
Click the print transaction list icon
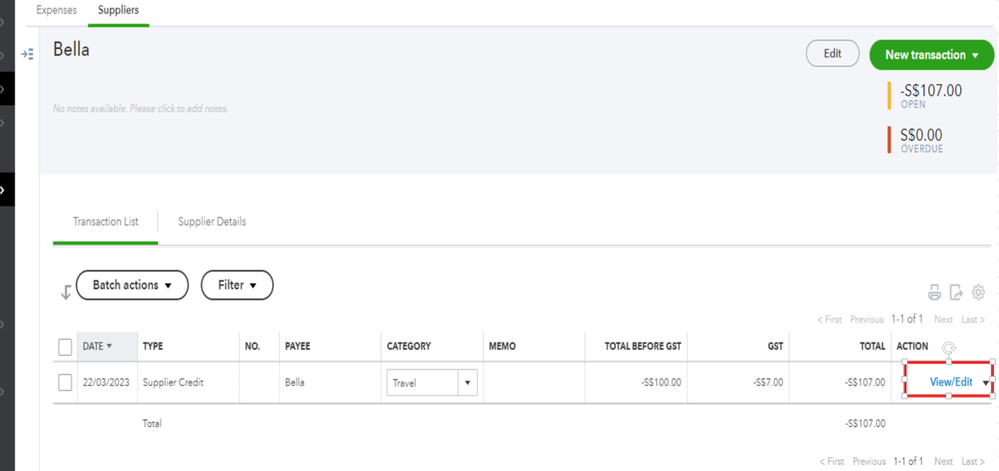tap(934, 292)
